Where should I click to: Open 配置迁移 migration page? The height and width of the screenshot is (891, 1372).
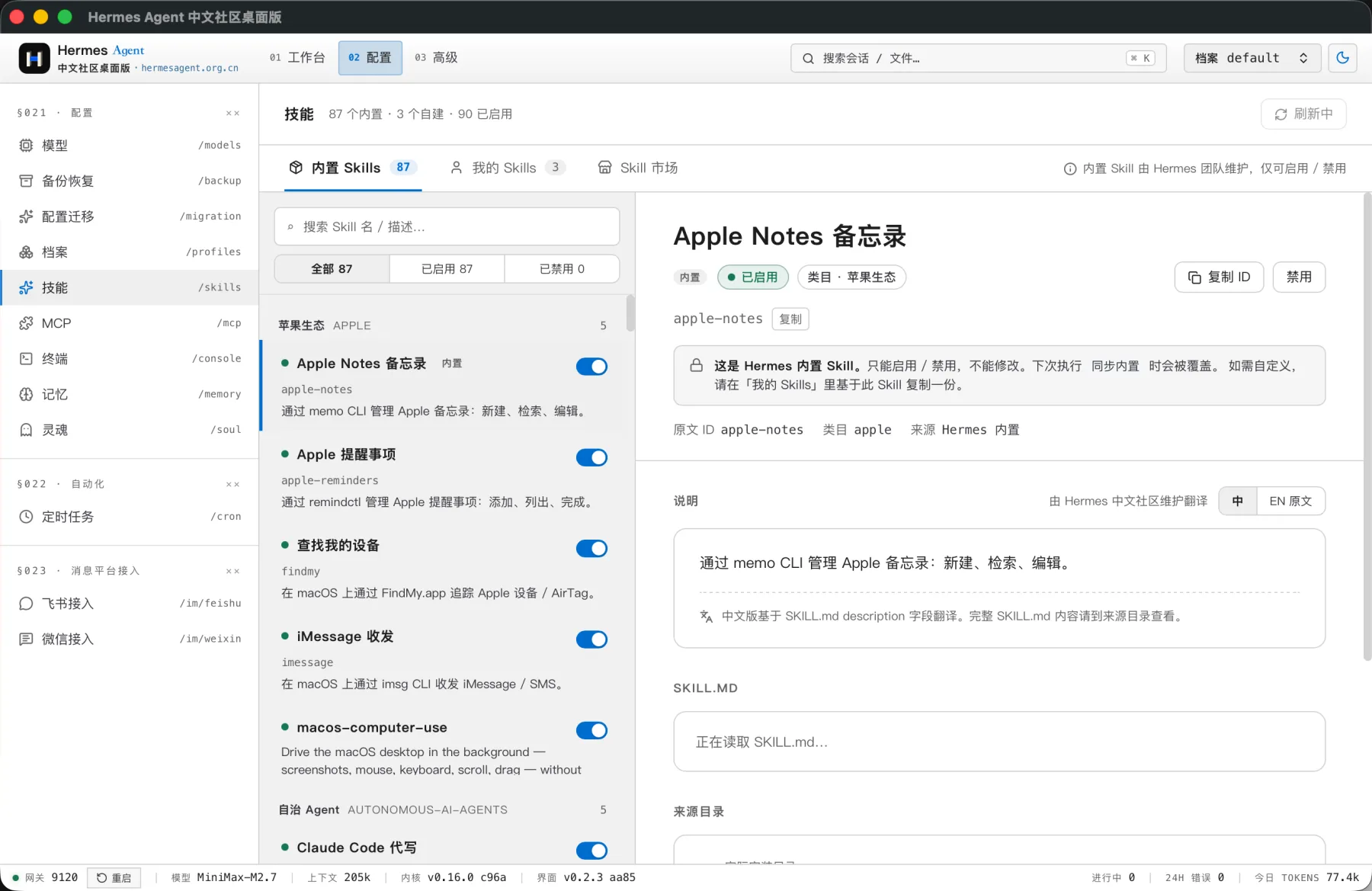(130, 216)
